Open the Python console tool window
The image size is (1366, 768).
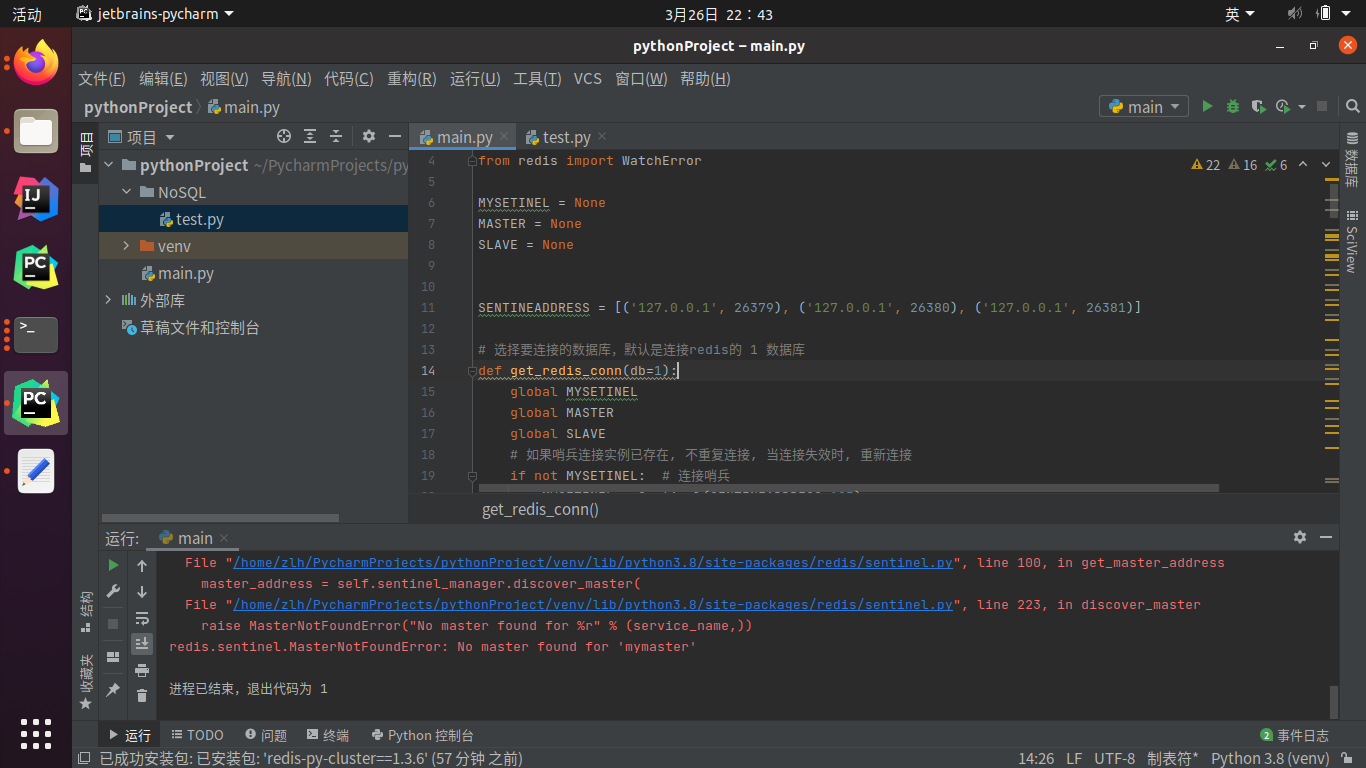coord(421,735)
